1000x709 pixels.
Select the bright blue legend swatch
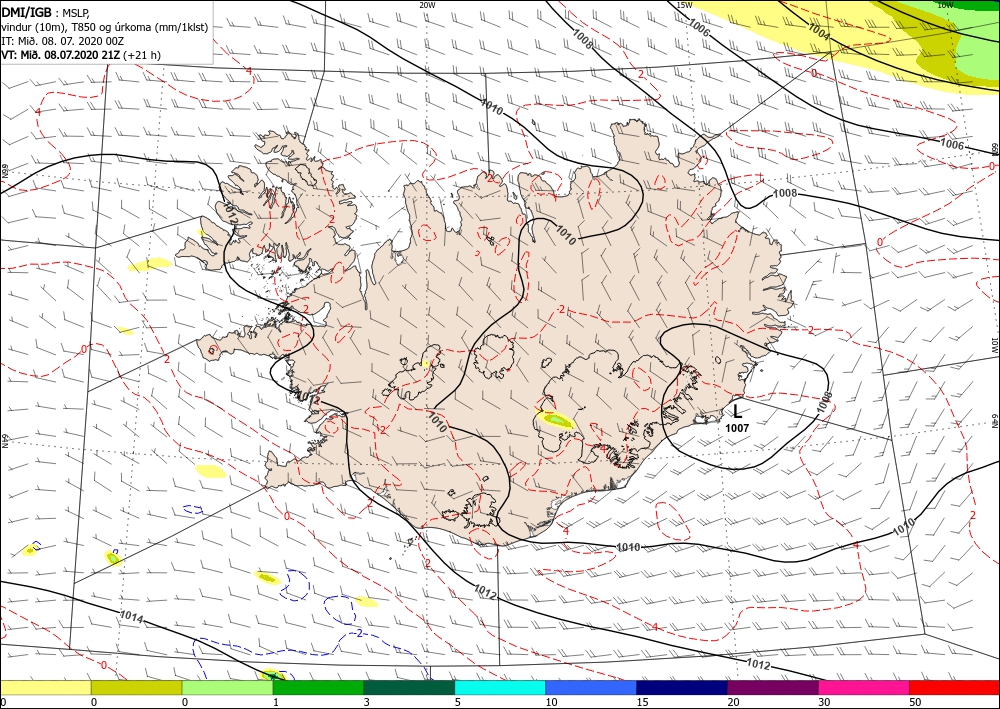click(x=591, y=687)
